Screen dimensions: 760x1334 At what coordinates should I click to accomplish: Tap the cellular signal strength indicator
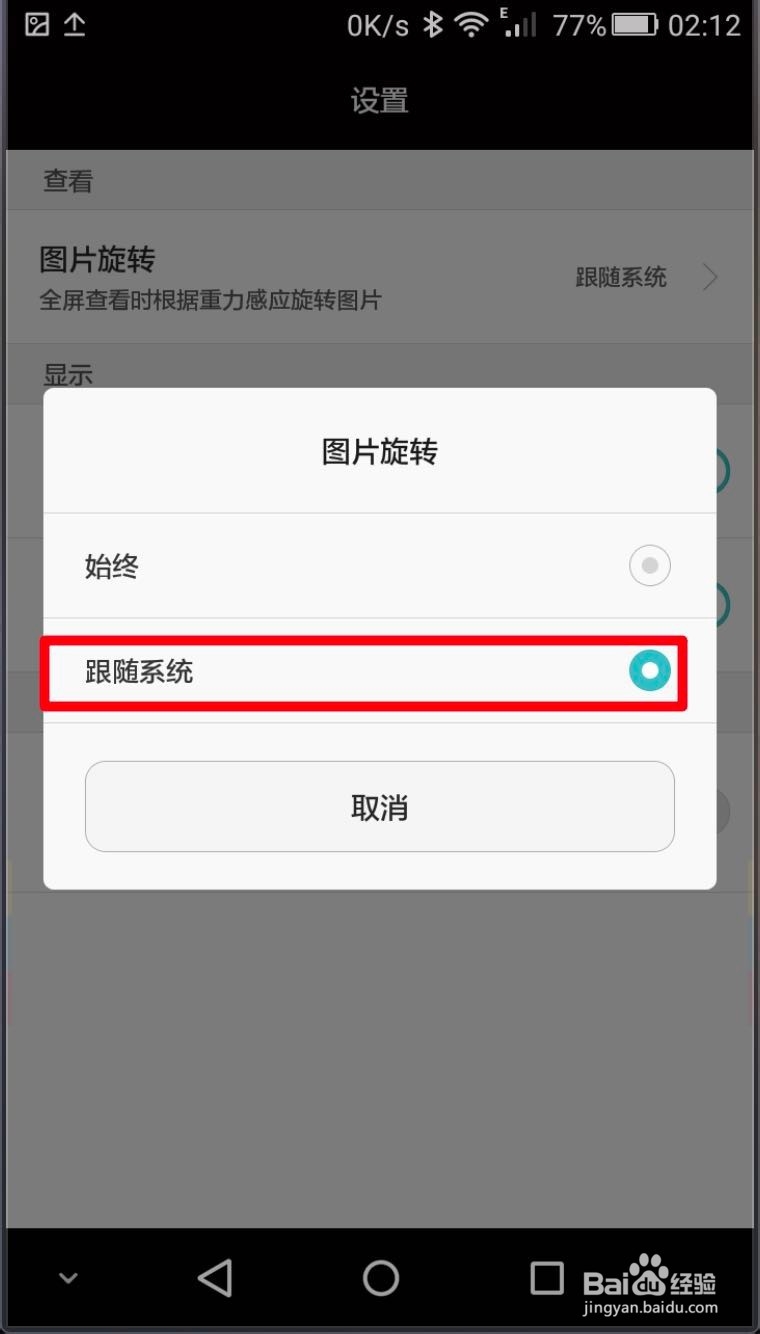click(x=519, y=25)
